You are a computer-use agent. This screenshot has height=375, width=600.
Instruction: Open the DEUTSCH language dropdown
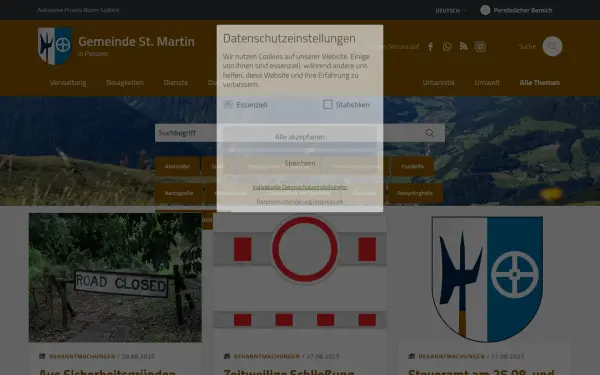click(x=451, y=11)
